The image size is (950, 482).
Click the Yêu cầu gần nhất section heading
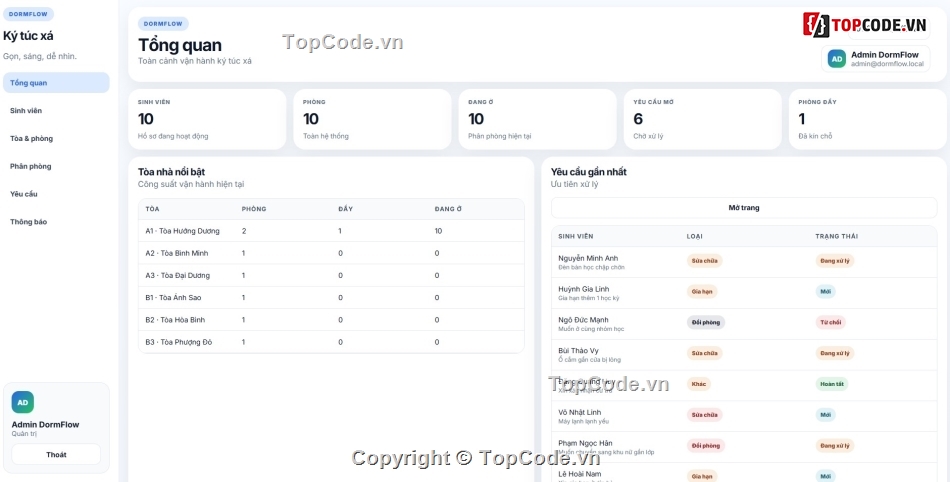589,172
